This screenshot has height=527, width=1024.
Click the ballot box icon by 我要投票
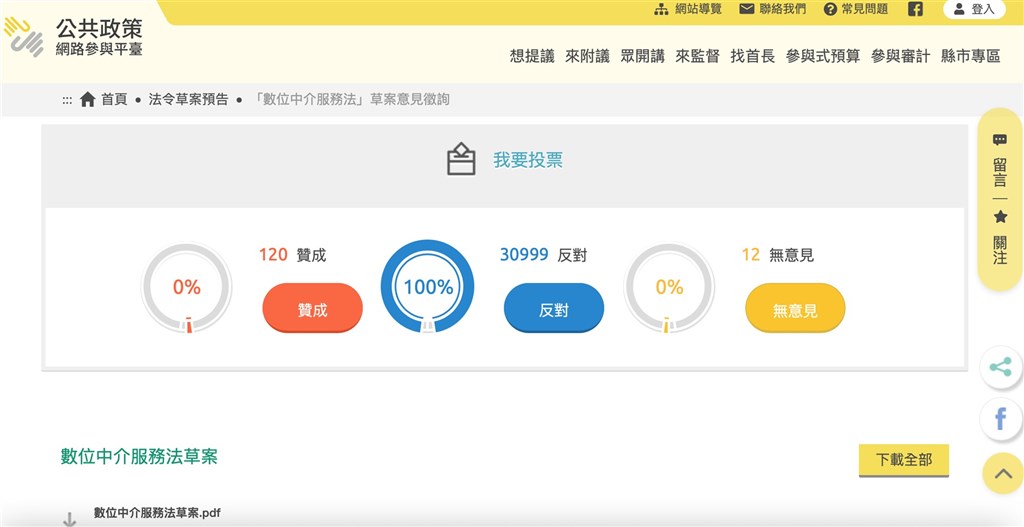tap(461, 159)
